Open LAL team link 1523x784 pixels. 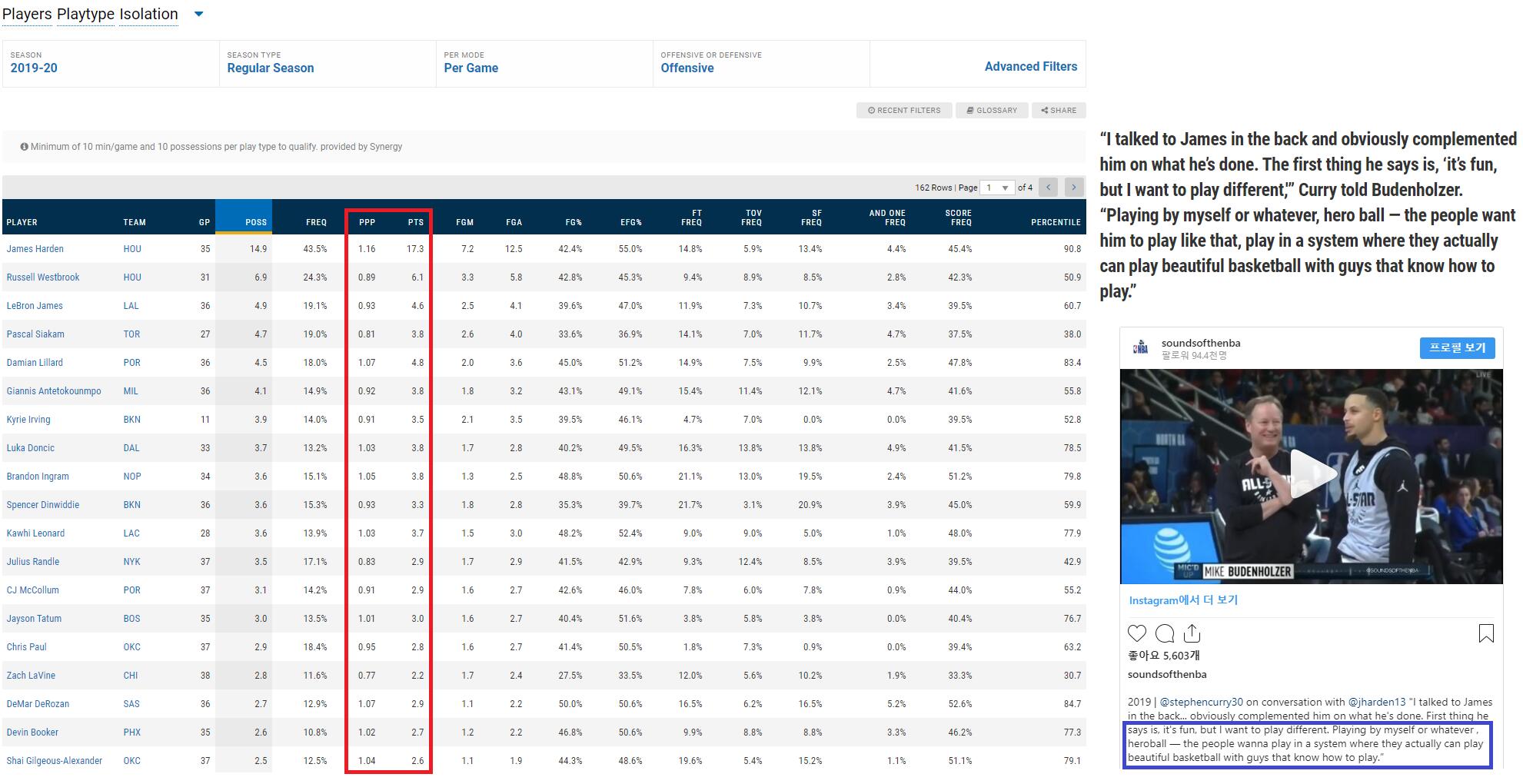pos(131,306)
